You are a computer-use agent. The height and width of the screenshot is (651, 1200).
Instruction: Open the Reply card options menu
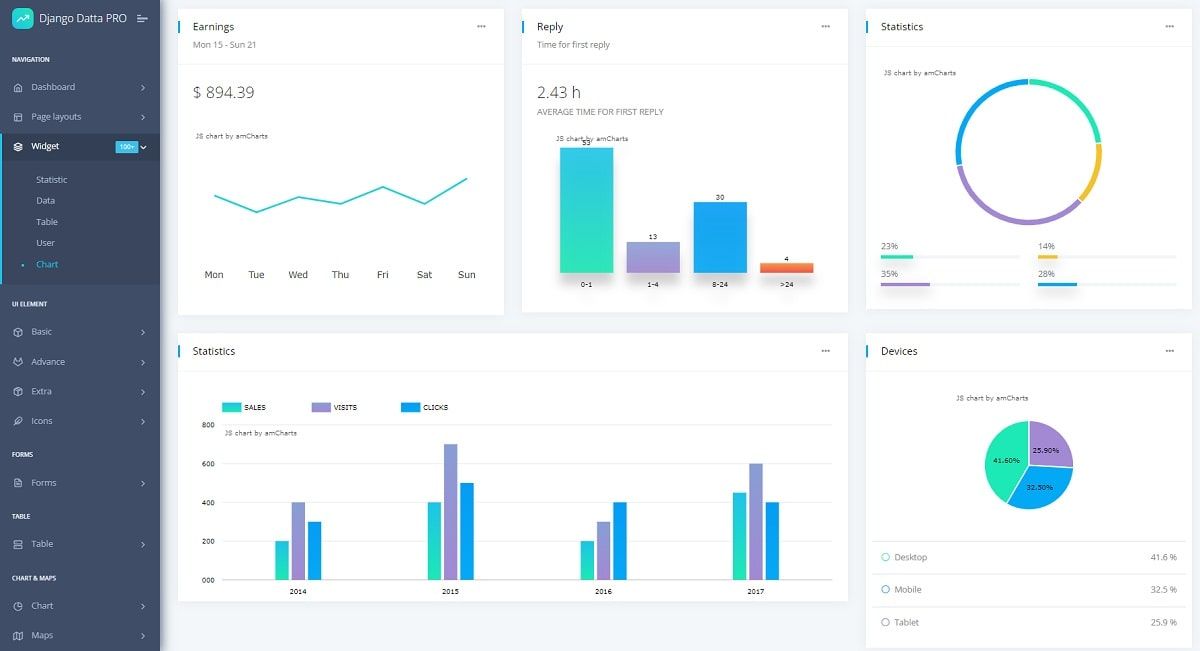pos(826,24)
